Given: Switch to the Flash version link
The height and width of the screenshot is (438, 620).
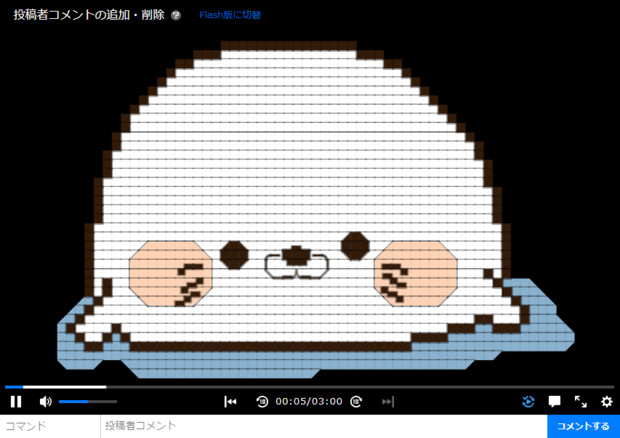Looking at the screenshot, I should (x=230, y=15).
